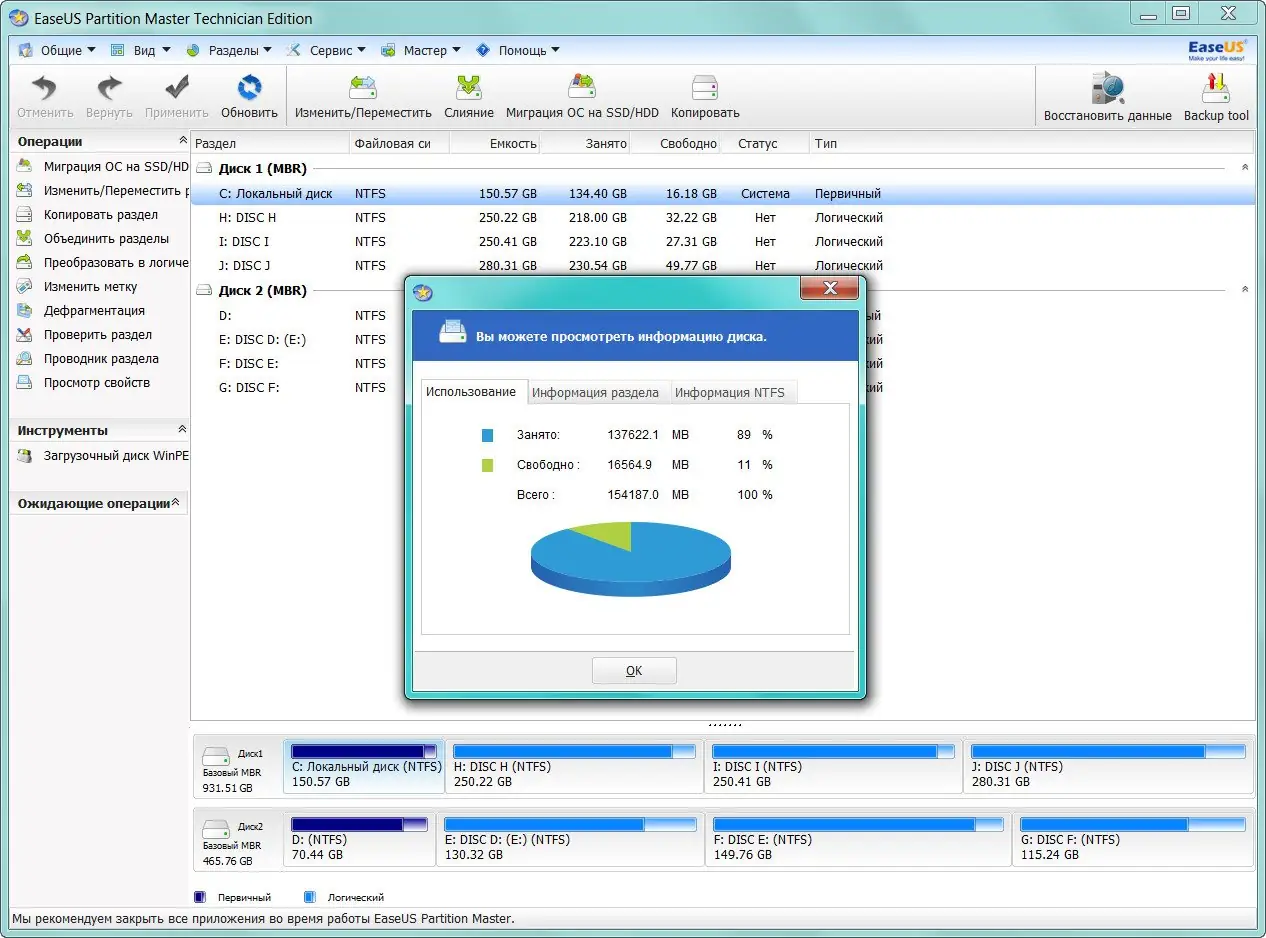Open Восстановить данные recovery tool
The width and height of the screenshot is (1266, 938).
[x=1107, y=89]
